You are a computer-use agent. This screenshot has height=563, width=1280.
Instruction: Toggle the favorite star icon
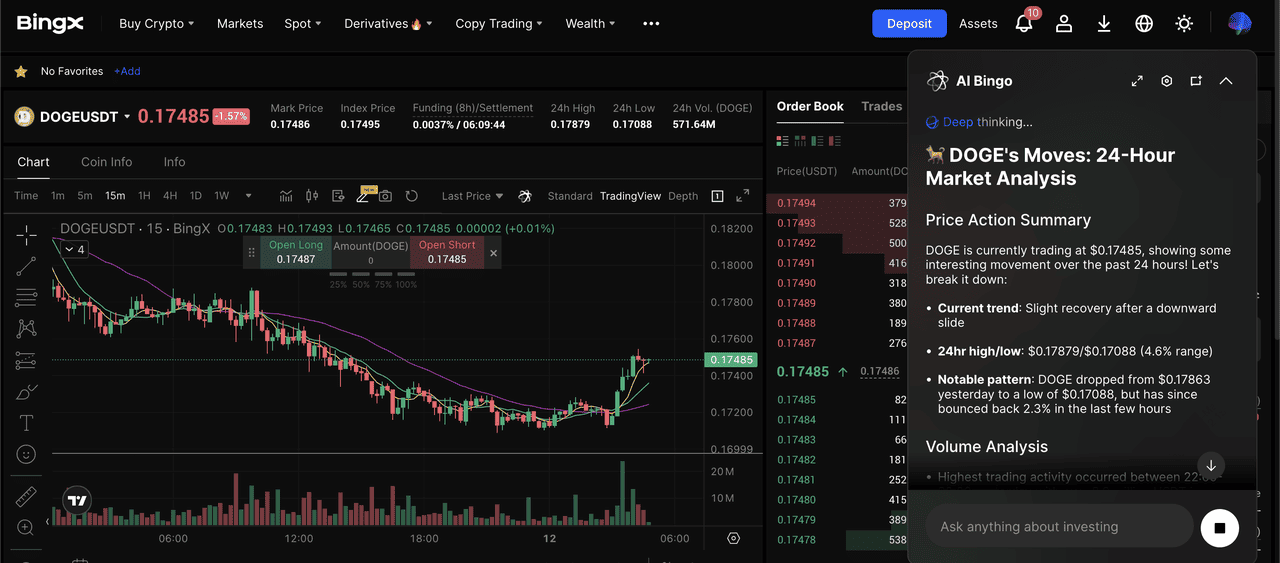[x=20, y=72]
